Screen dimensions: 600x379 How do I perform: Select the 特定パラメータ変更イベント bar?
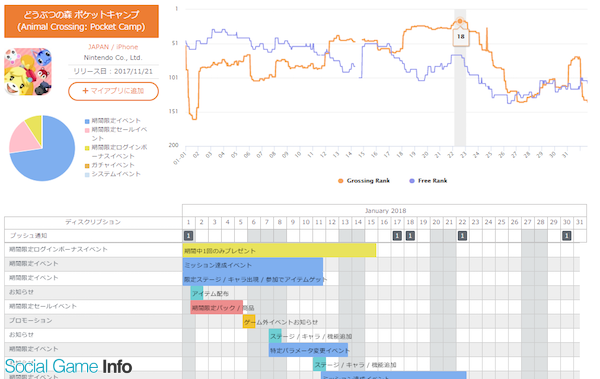coord(308,350)
